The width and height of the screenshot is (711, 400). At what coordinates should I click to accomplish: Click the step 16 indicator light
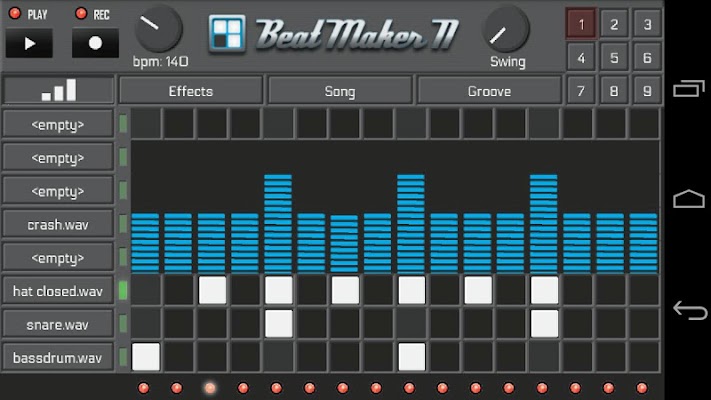(x=642, y=388)
